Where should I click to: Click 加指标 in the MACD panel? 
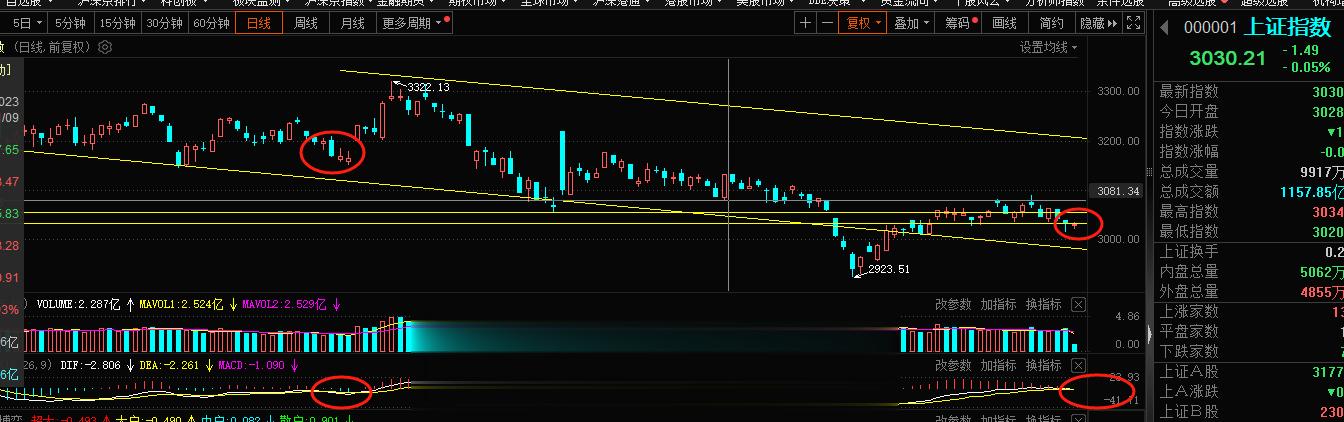pos(998,365)
